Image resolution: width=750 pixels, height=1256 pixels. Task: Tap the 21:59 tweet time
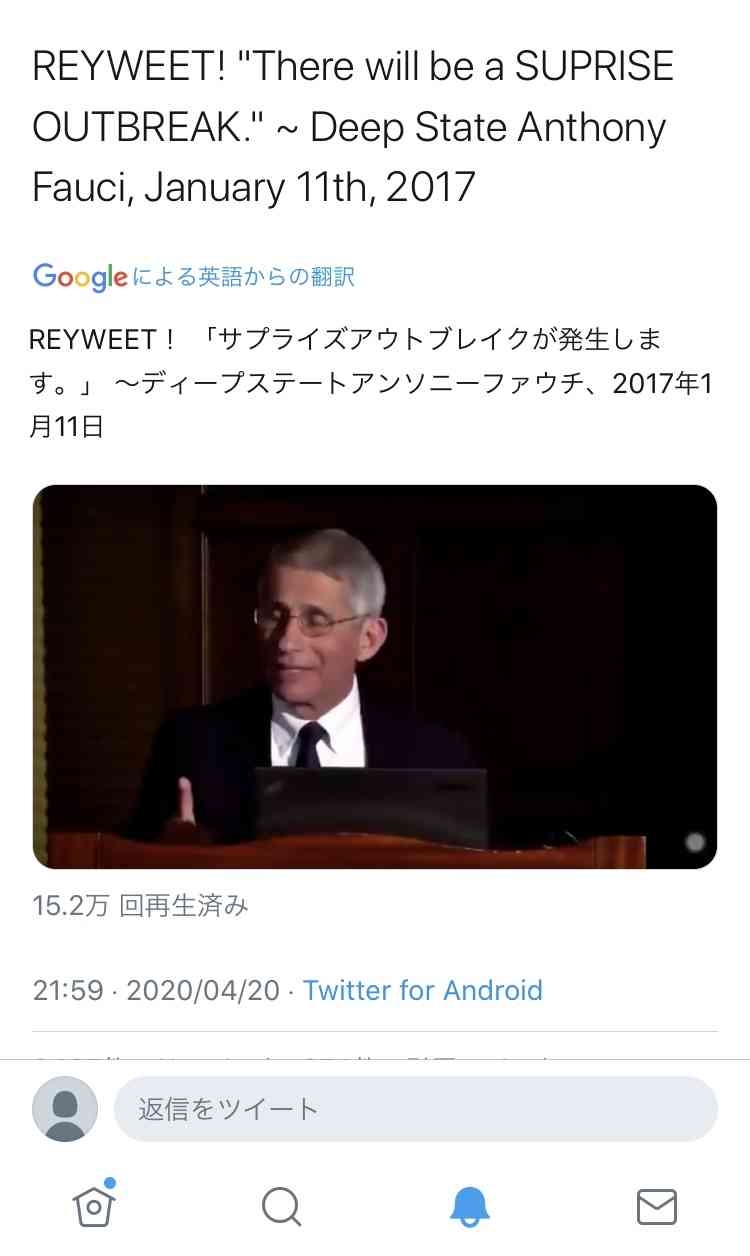point(68,990)
